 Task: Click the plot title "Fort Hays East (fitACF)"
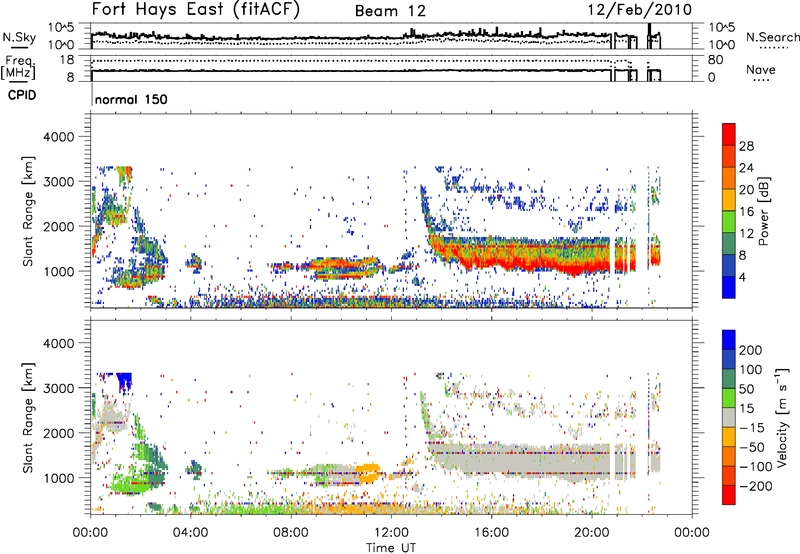[x=196, y=10]
